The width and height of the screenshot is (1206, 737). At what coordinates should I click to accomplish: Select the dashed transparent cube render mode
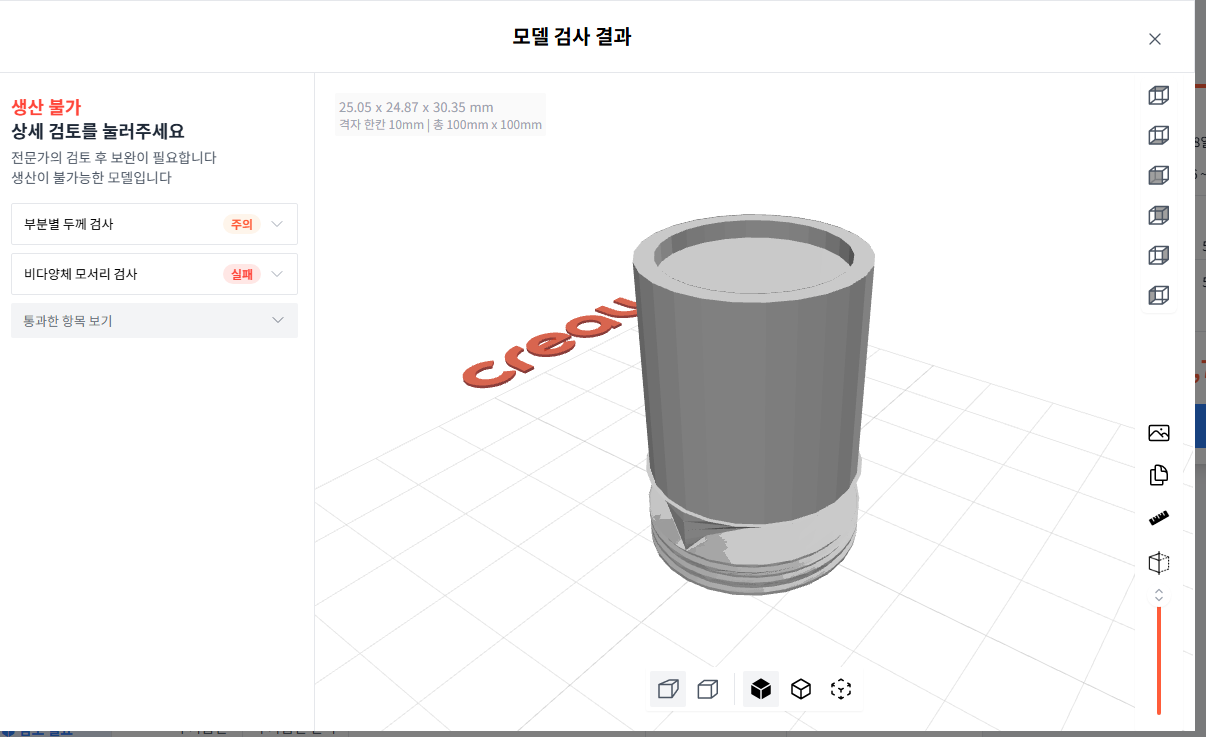(x=841, y=689)
